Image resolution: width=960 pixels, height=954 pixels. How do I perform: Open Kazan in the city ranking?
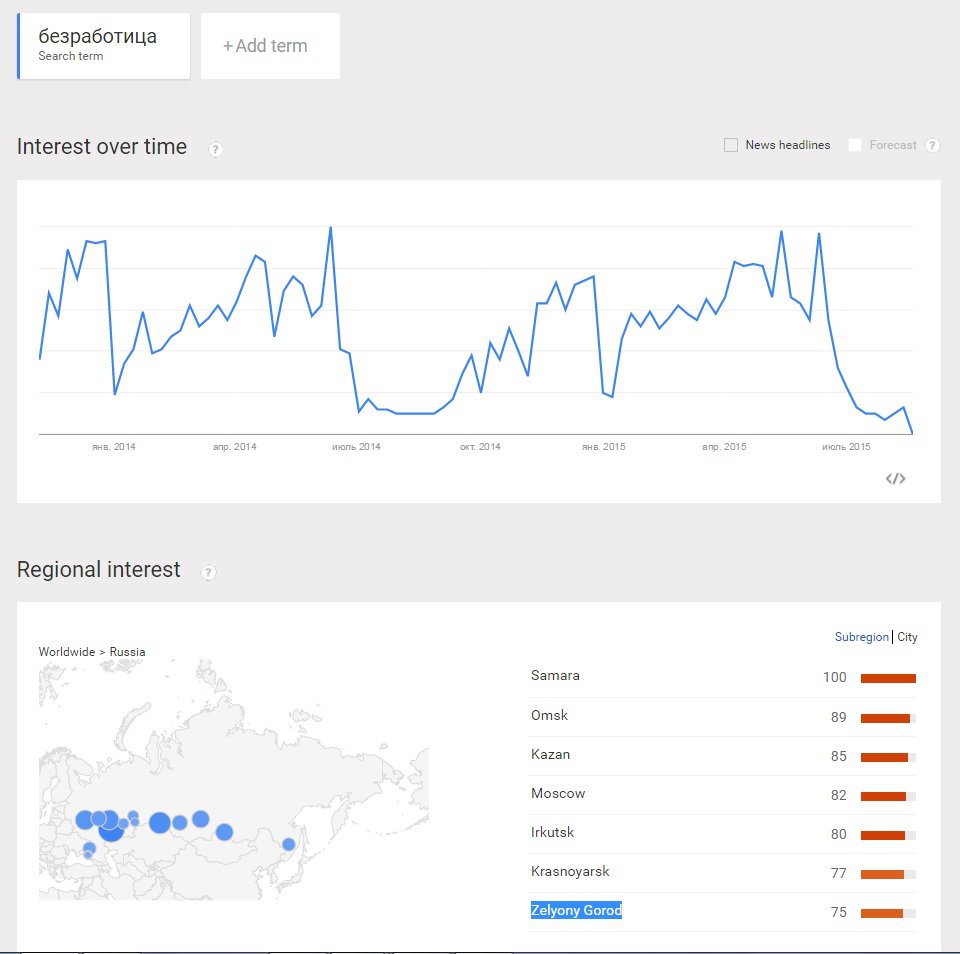pyautogui.click(x=550, y=754)
